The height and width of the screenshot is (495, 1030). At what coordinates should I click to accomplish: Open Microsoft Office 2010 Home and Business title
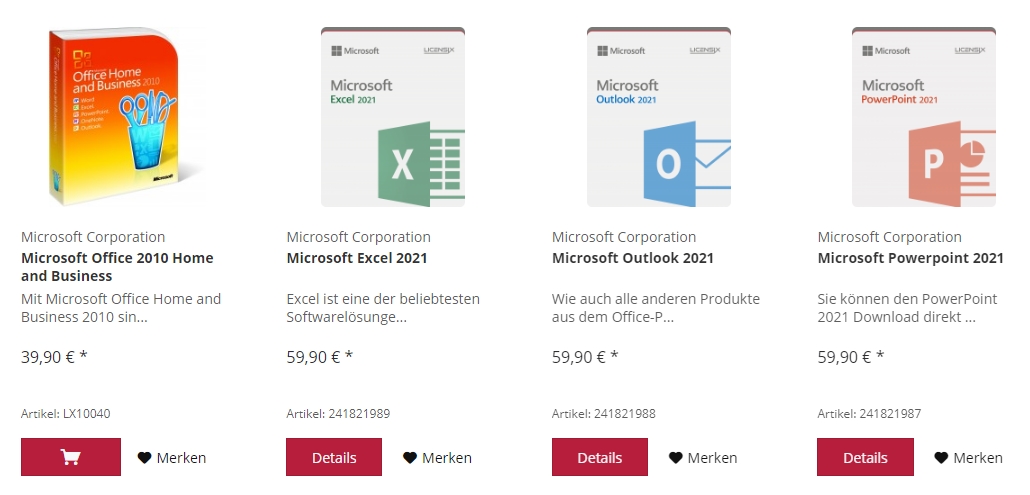click(117, 267)
